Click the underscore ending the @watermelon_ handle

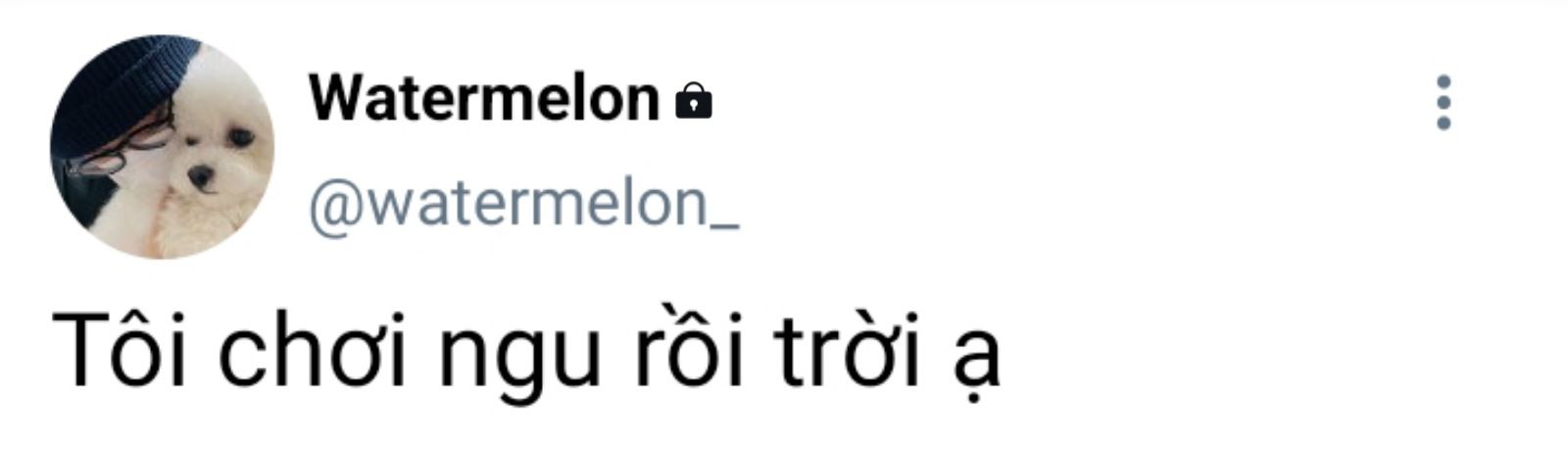point(723,227)
